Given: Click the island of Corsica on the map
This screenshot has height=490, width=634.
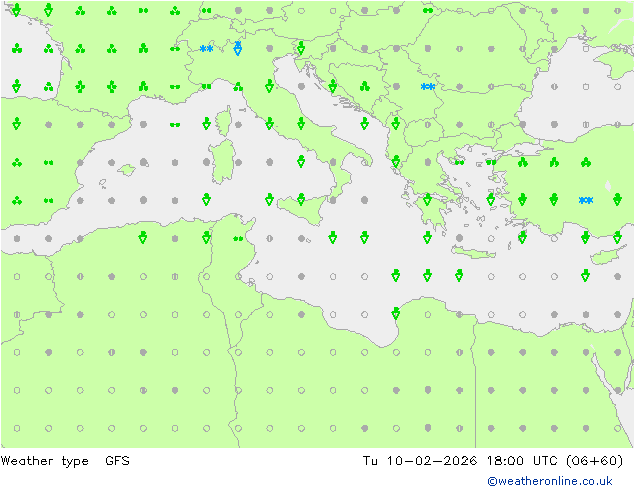Looking at the screenshot, I should coord(223,121).
